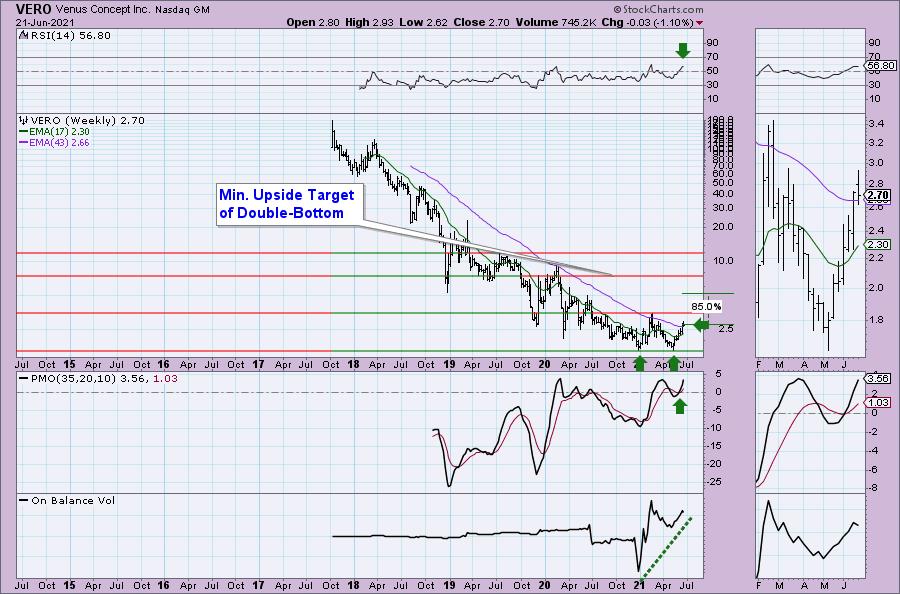900x594 pixels.
Task: Click the Chg -0.03 (-1.10%) value
Action: (x=647, y=22)
